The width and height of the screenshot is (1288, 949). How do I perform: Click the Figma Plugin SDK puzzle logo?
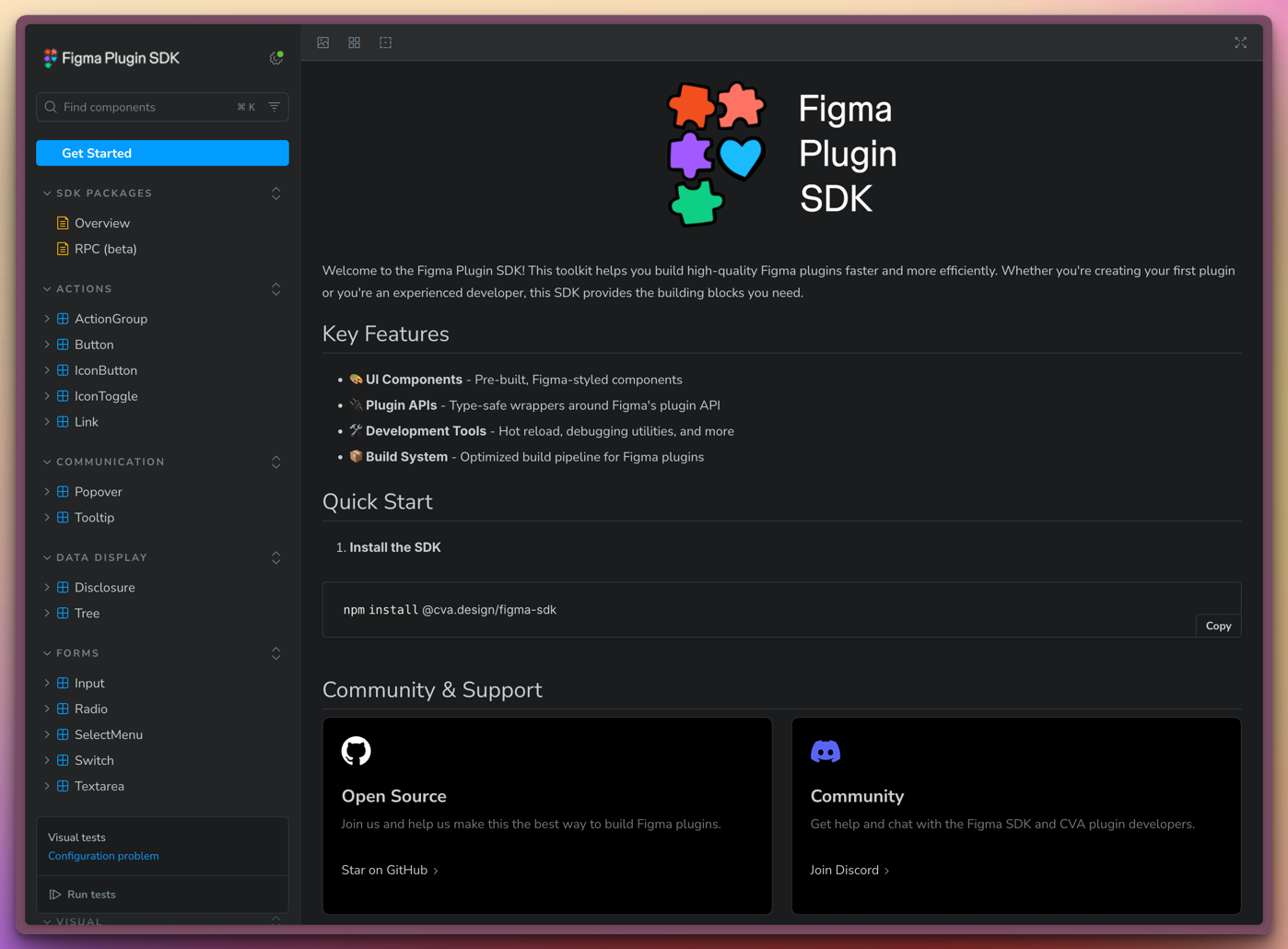tap(715, 154)
